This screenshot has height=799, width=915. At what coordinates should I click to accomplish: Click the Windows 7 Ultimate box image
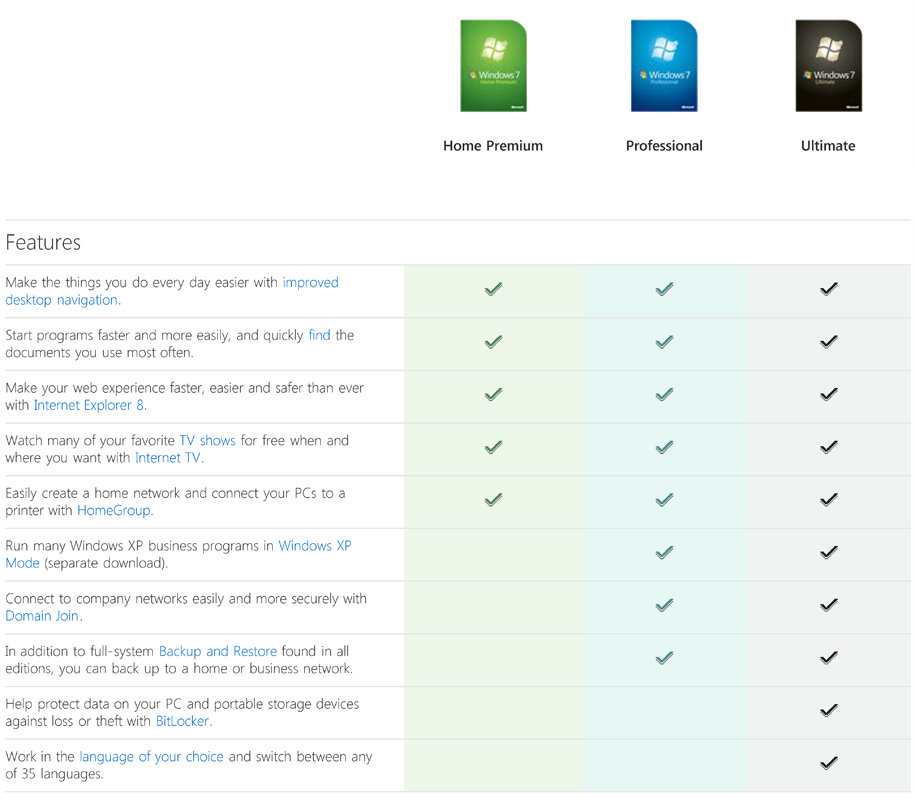[x=828, y=65]
